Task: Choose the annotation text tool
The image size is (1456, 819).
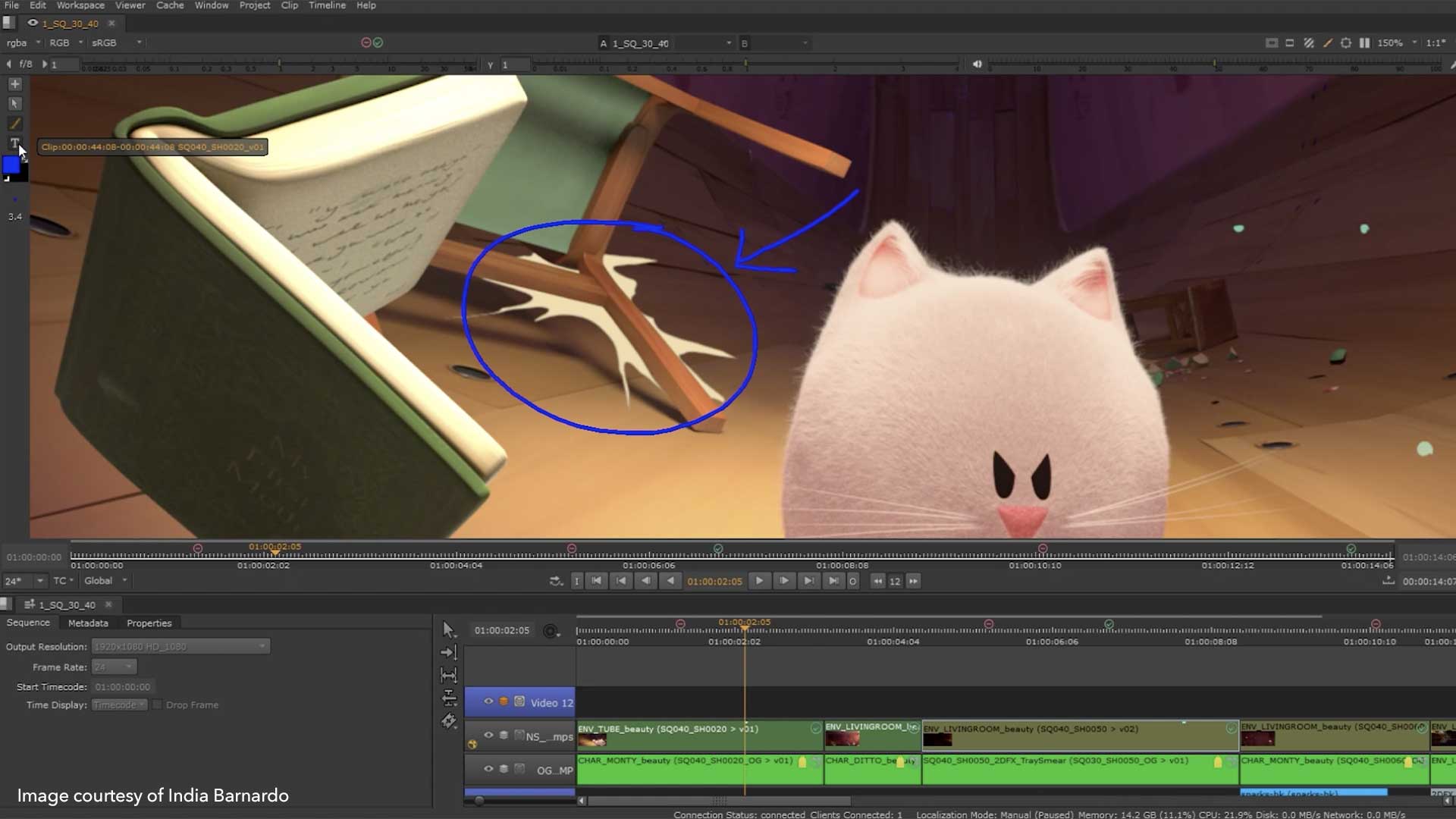Action: (x=14, y=143)
